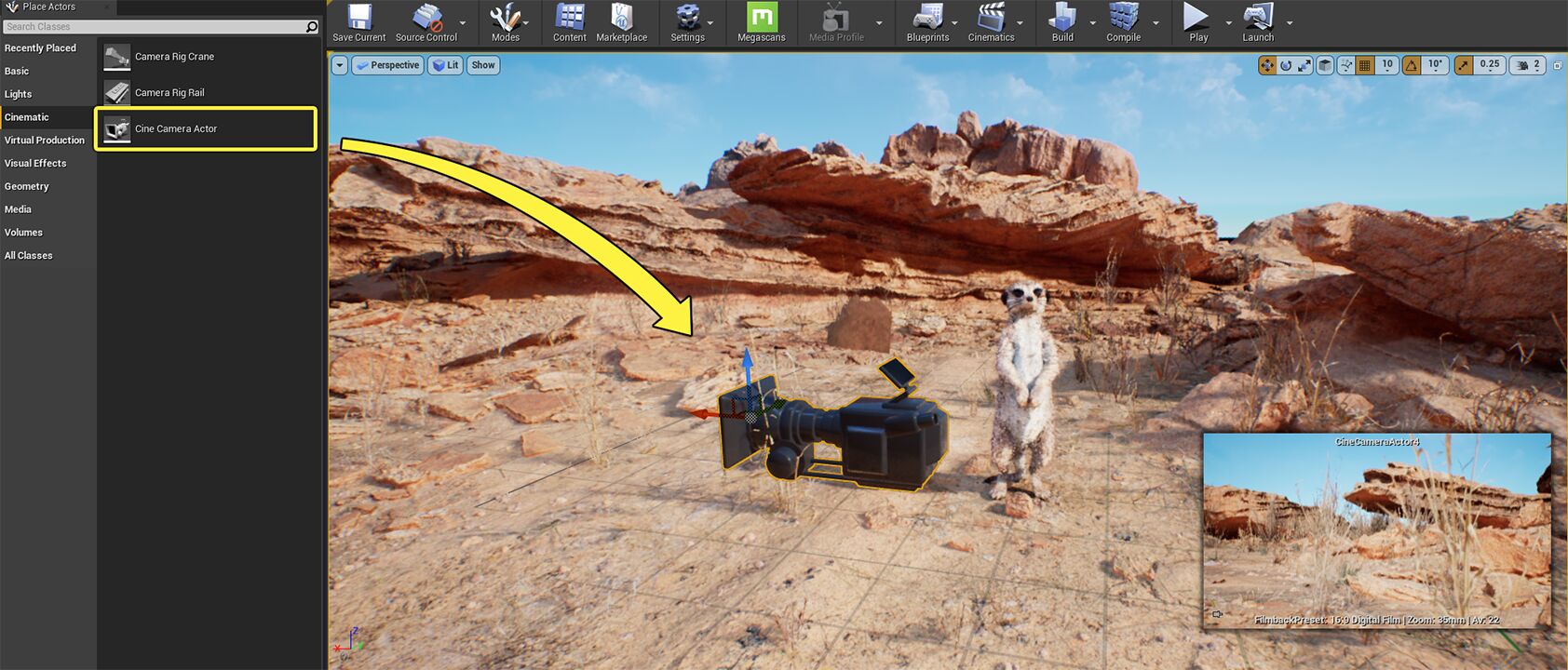The image size is (1568, 670).
Task: Open the rotation snap 10° dropdown
Action: click(x=1435, y=65)
